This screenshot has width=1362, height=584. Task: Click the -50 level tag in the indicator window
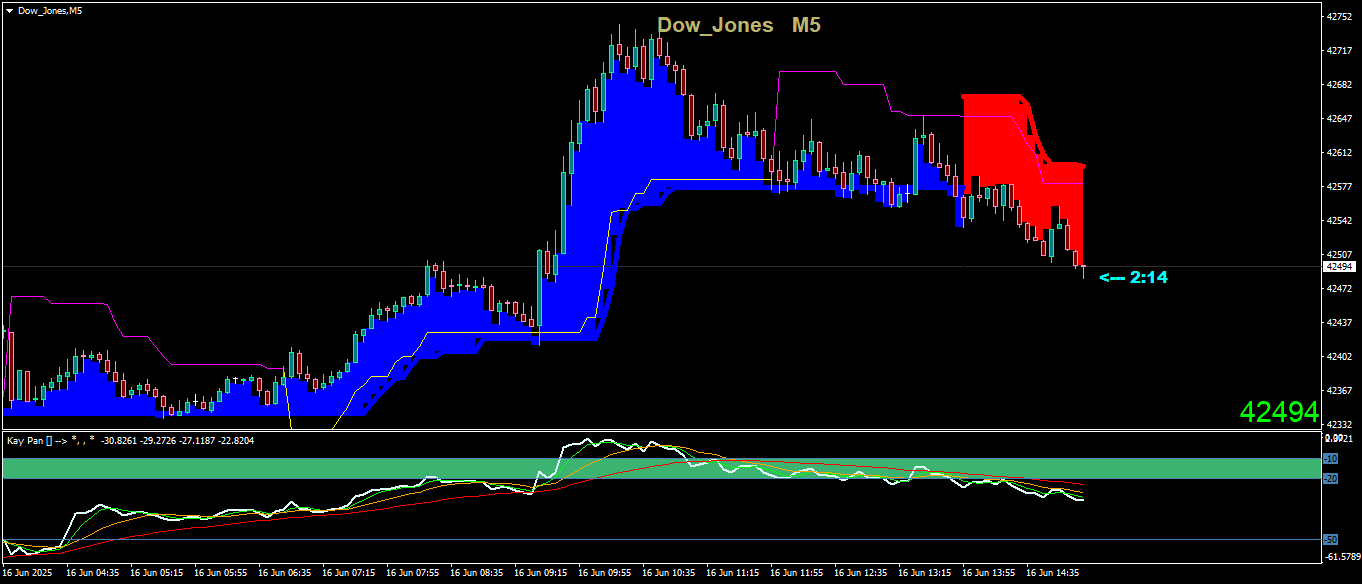click(x=1331, y=540)
